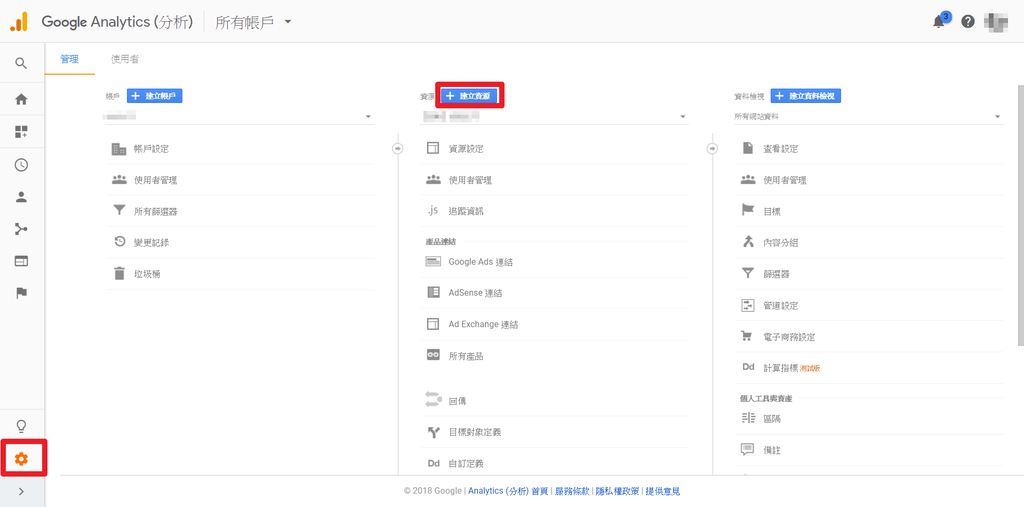Open 所有帳戶 account selector dropdown
Screen dimensions: 1024x507
(x=253, y=22)
